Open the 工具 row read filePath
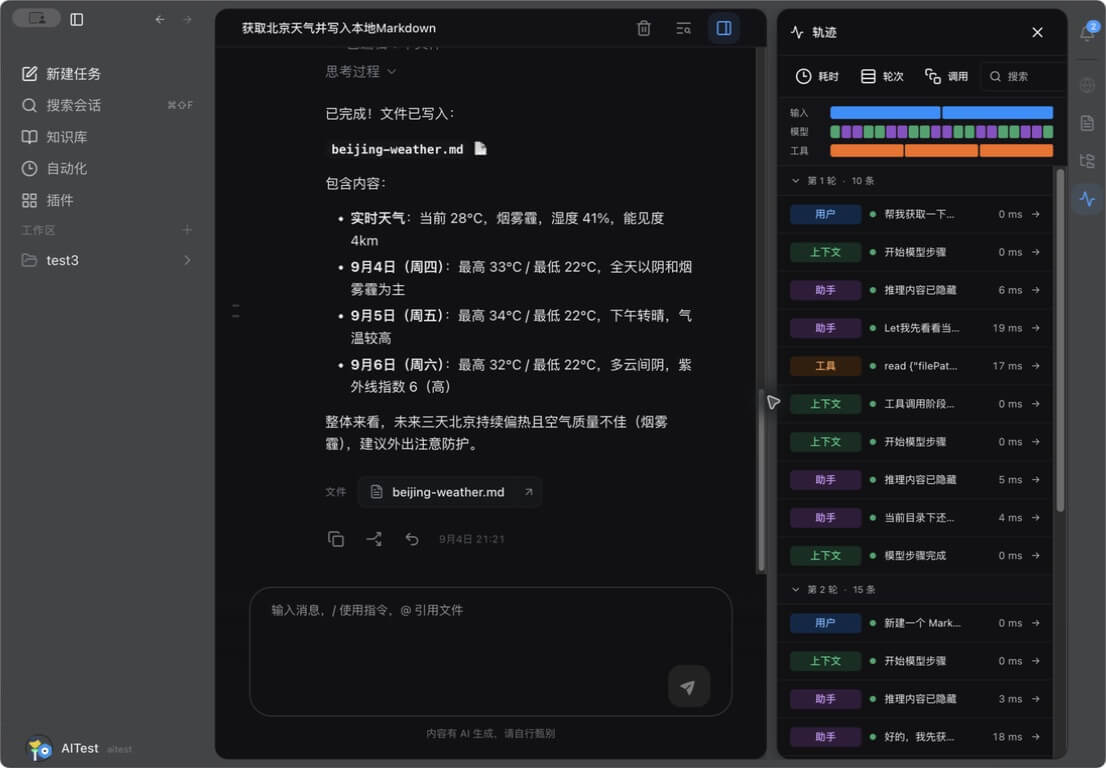Image resolution: width=1106 pixels, height=768 pixels. tap(916, 366)
